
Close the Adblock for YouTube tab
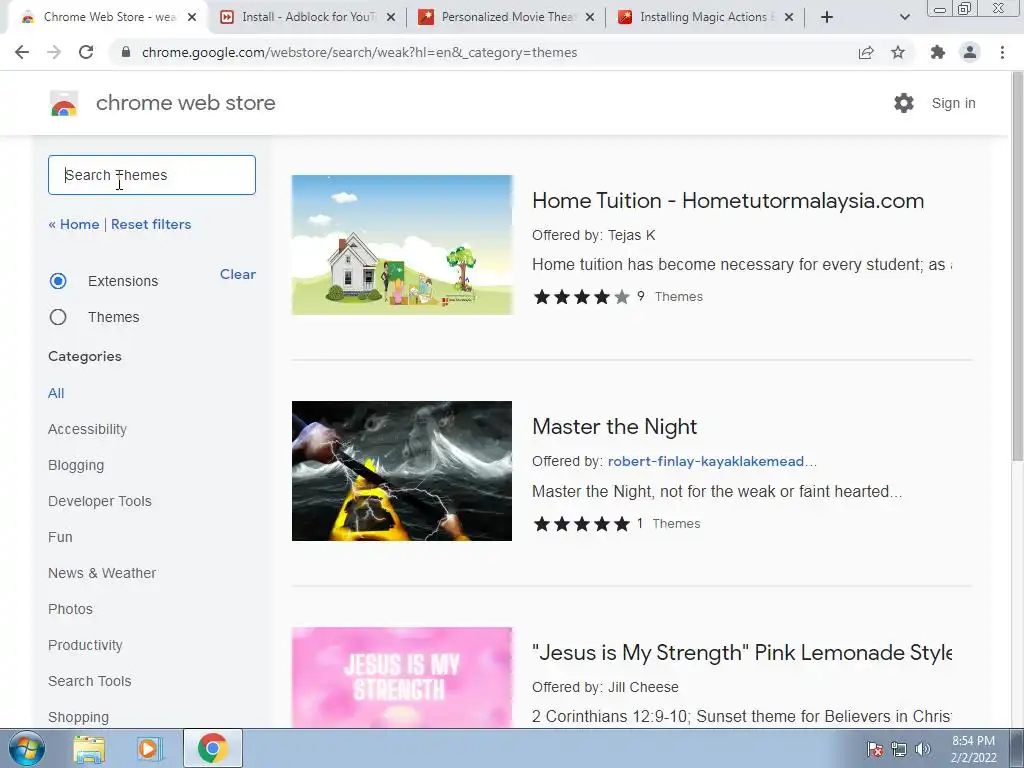tap(391, 17)
